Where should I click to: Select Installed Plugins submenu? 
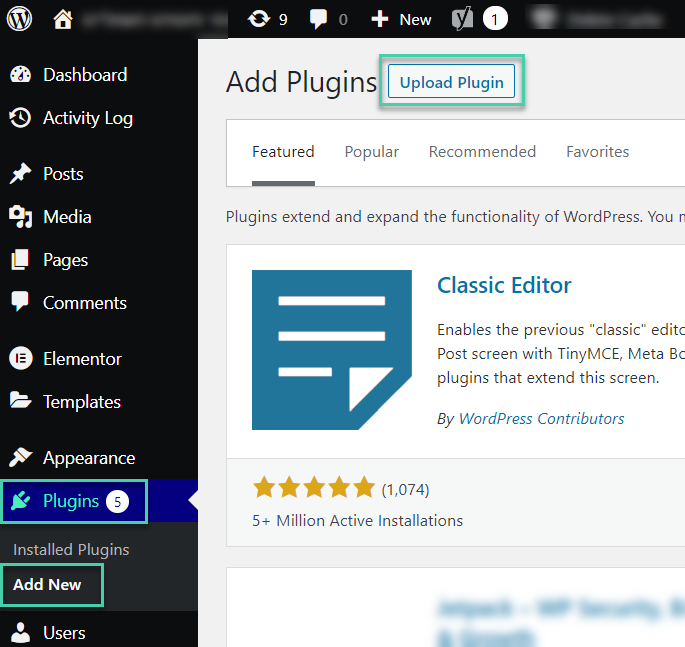click(x=71, y=550)
